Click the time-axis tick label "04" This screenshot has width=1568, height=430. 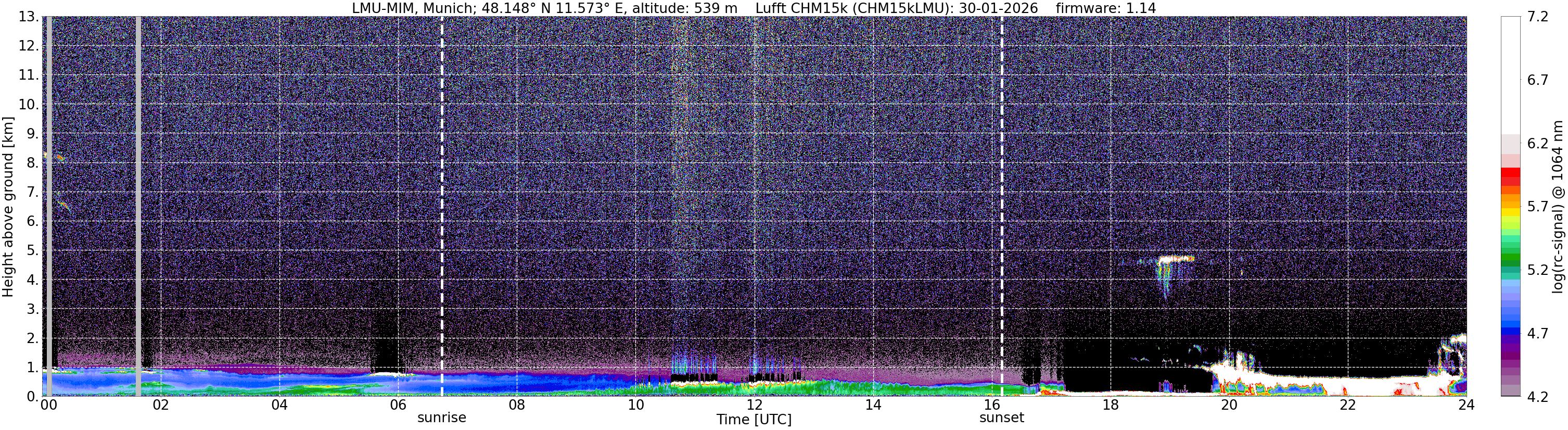click(x=279, y=405)
